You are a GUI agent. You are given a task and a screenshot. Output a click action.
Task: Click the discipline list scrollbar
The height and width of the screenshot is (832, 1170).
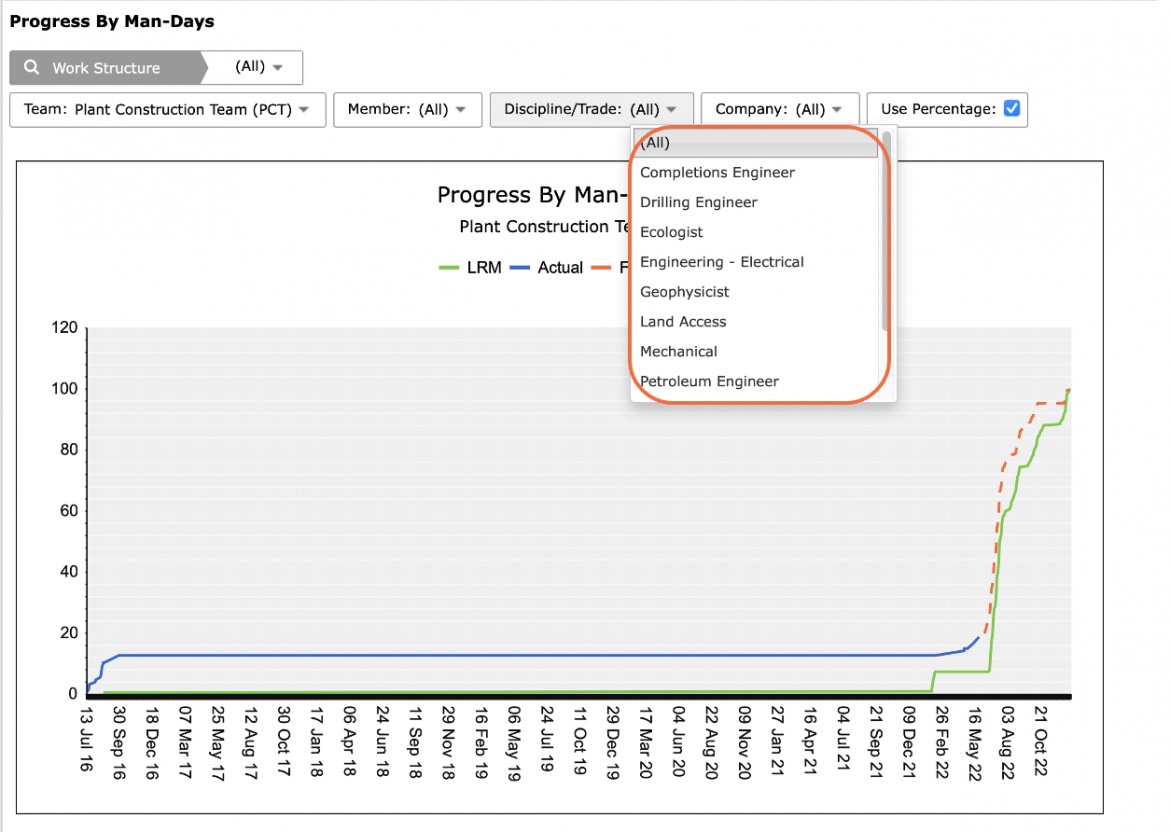[x=886, y=231]
